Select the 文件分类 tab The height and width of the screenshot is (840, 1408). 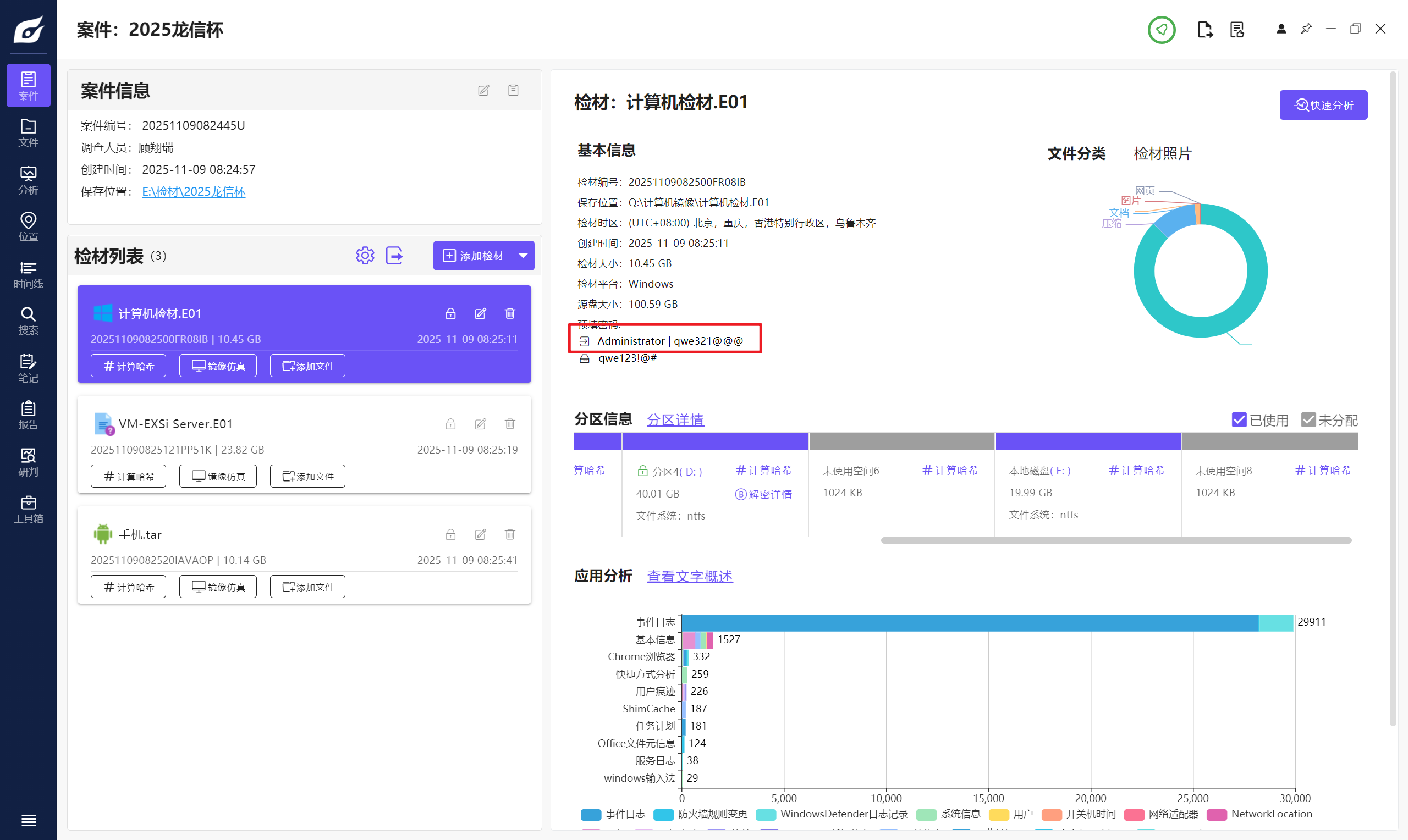(x=1076, y=153)
